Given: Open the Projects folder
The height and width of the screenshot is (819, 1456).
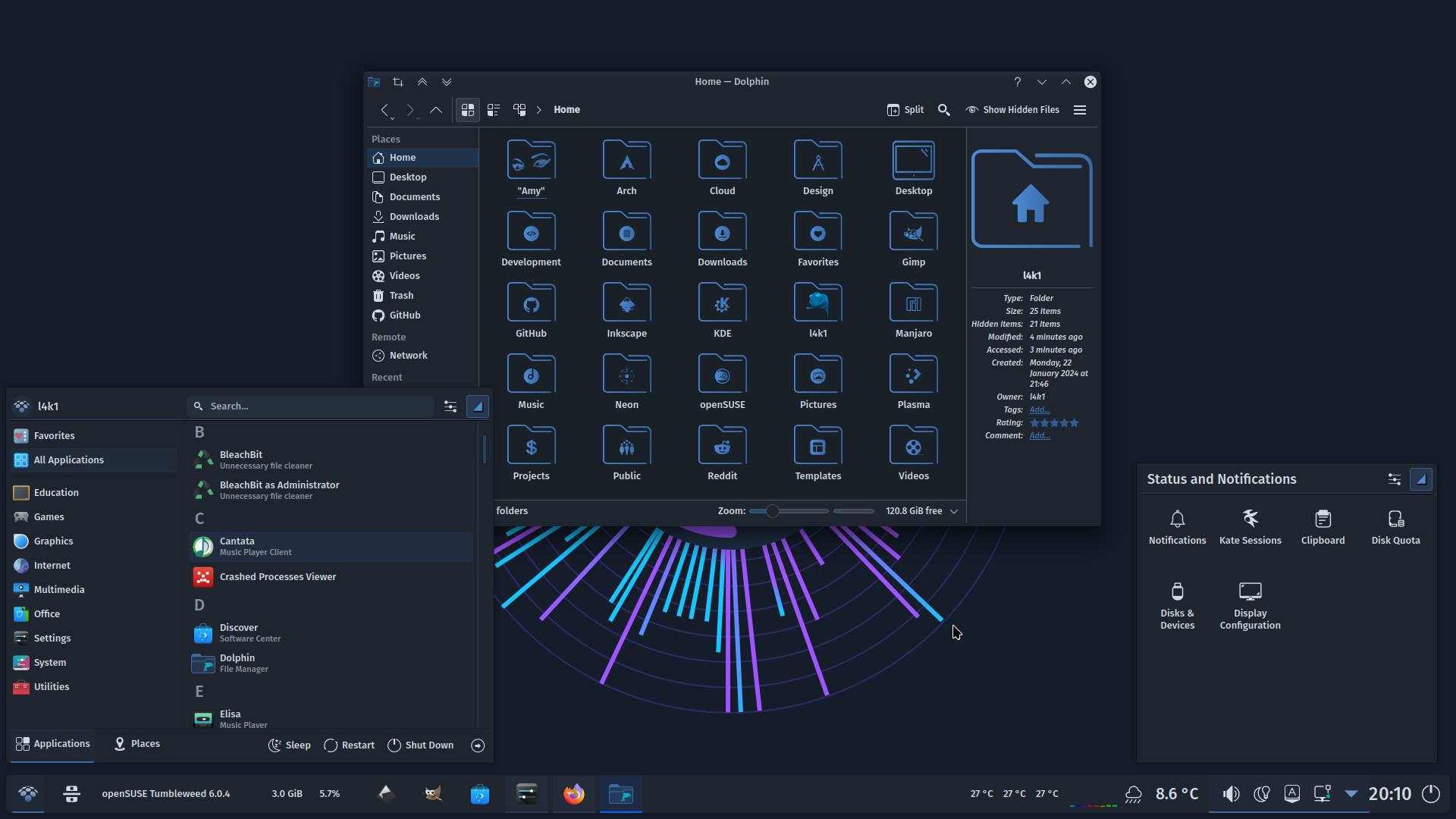Looking at the screenshot, I should (531, 453).
